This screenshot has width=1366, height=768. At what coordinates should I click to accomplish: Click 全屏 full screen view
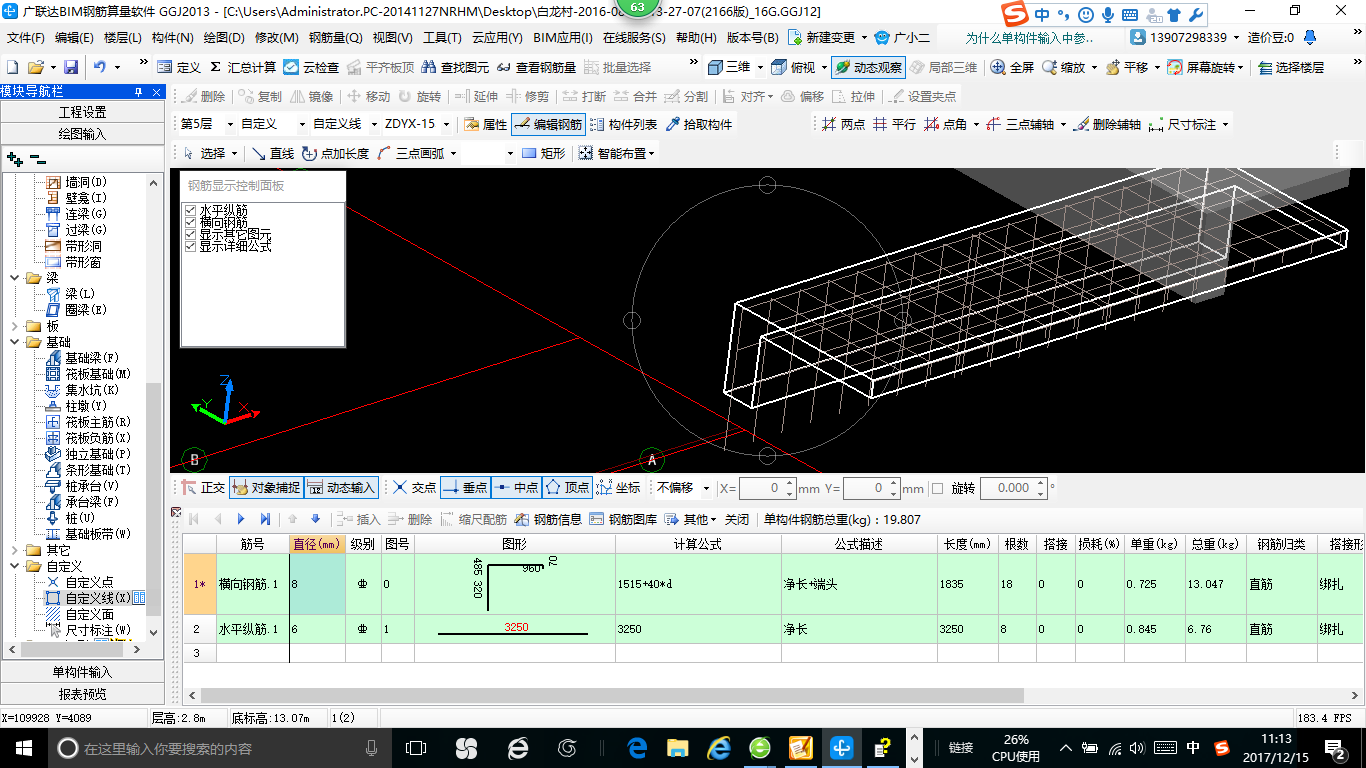[x=1012, y=67]
